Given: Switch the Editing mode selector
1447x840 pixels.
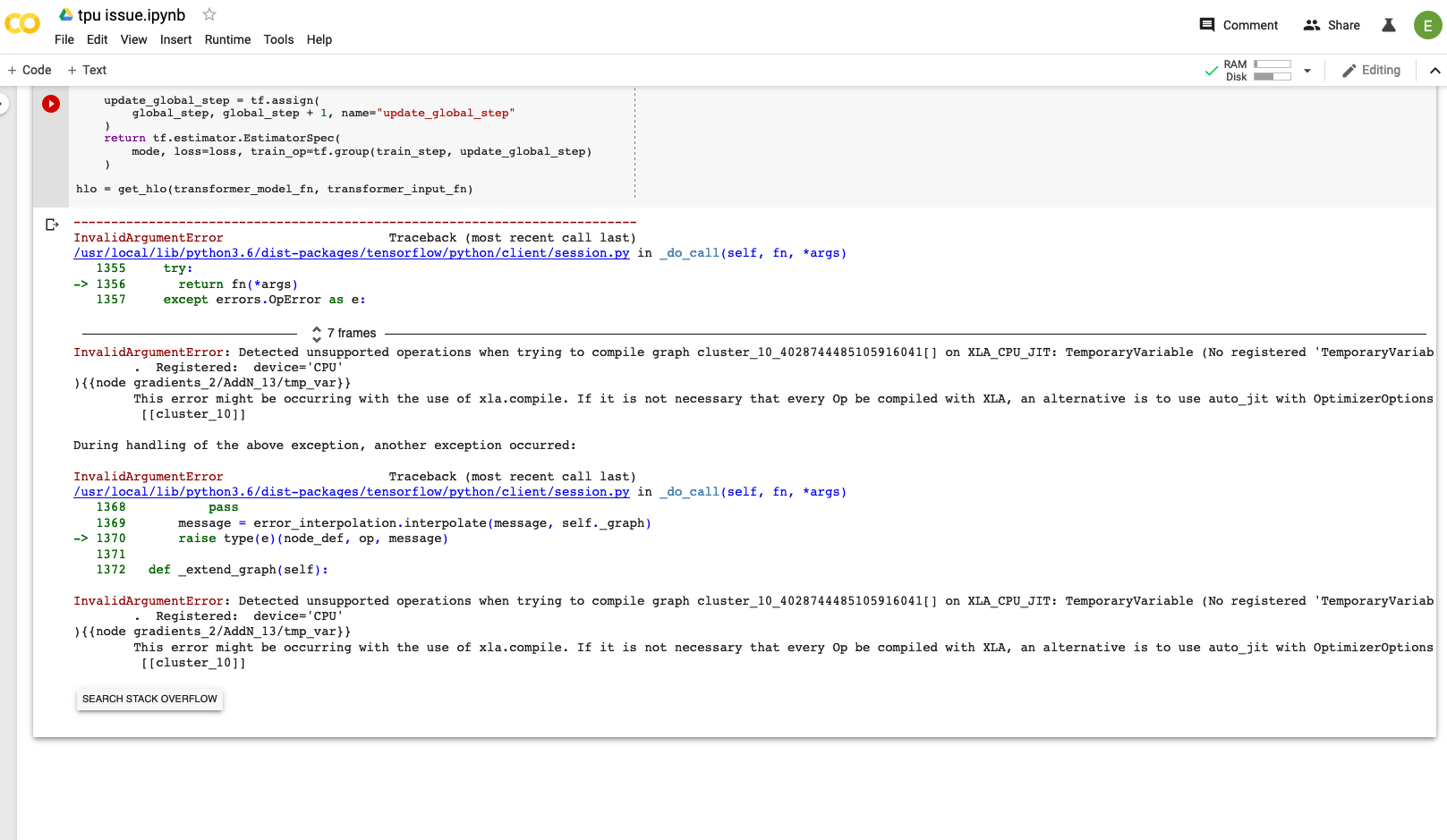Looking at the screenshot, I should coord(1371,70).
